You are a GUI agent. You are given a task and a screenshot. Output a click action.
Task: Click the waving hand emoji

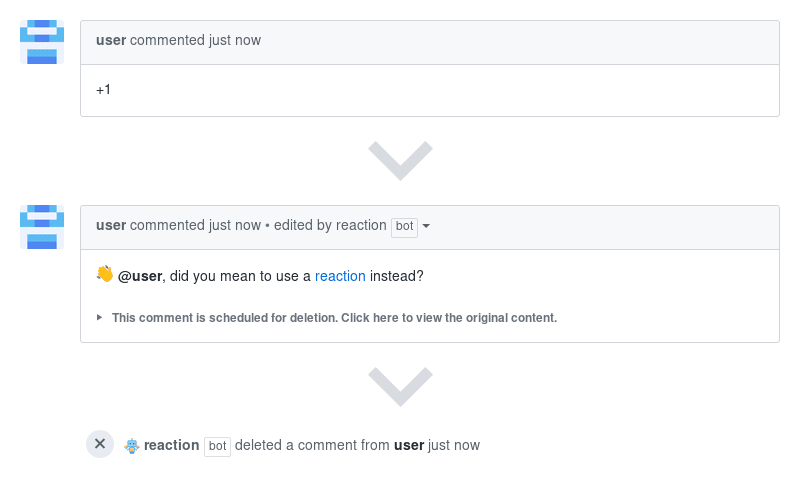105,275
